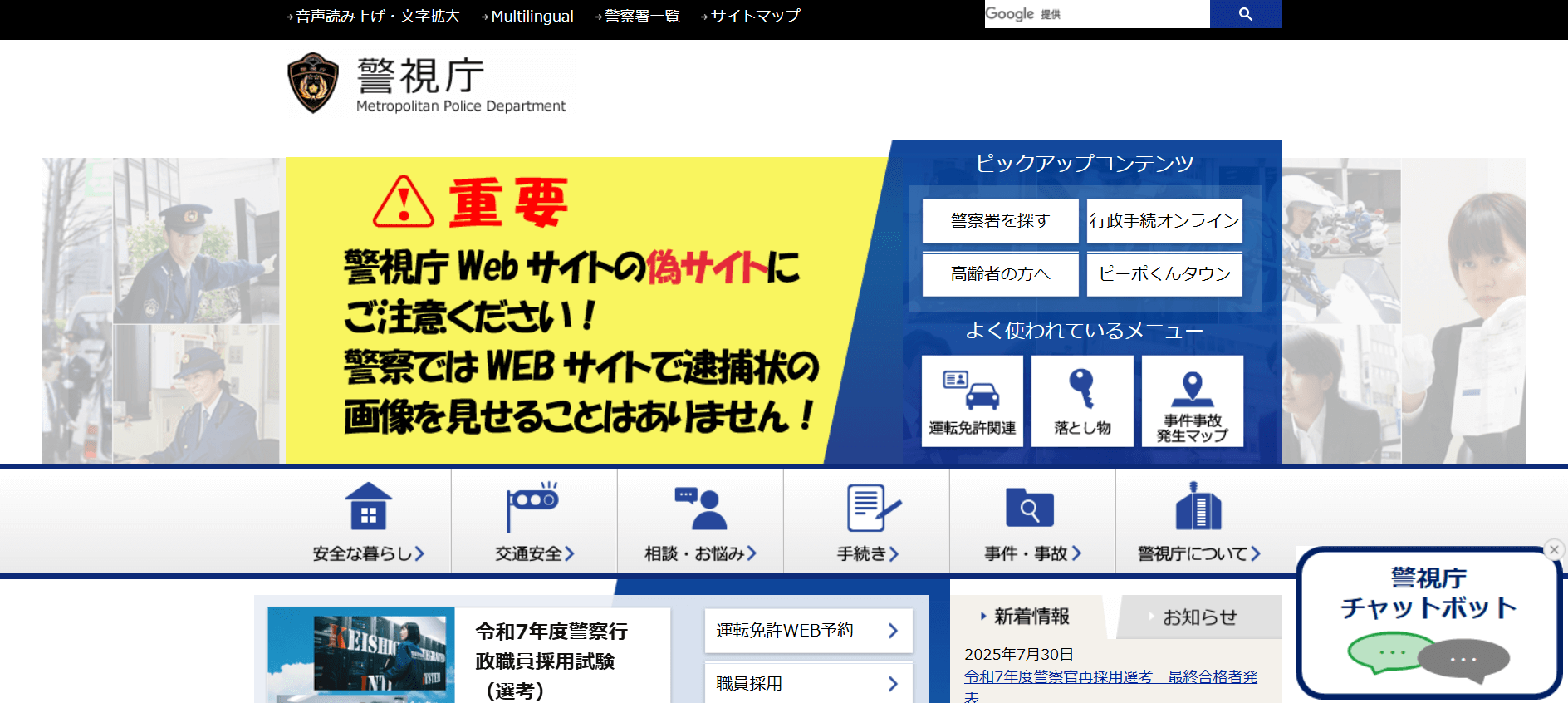Screen dimensions: 1568x703
Task: Click the 手続き document pen icon
Action: pos(874,508)
